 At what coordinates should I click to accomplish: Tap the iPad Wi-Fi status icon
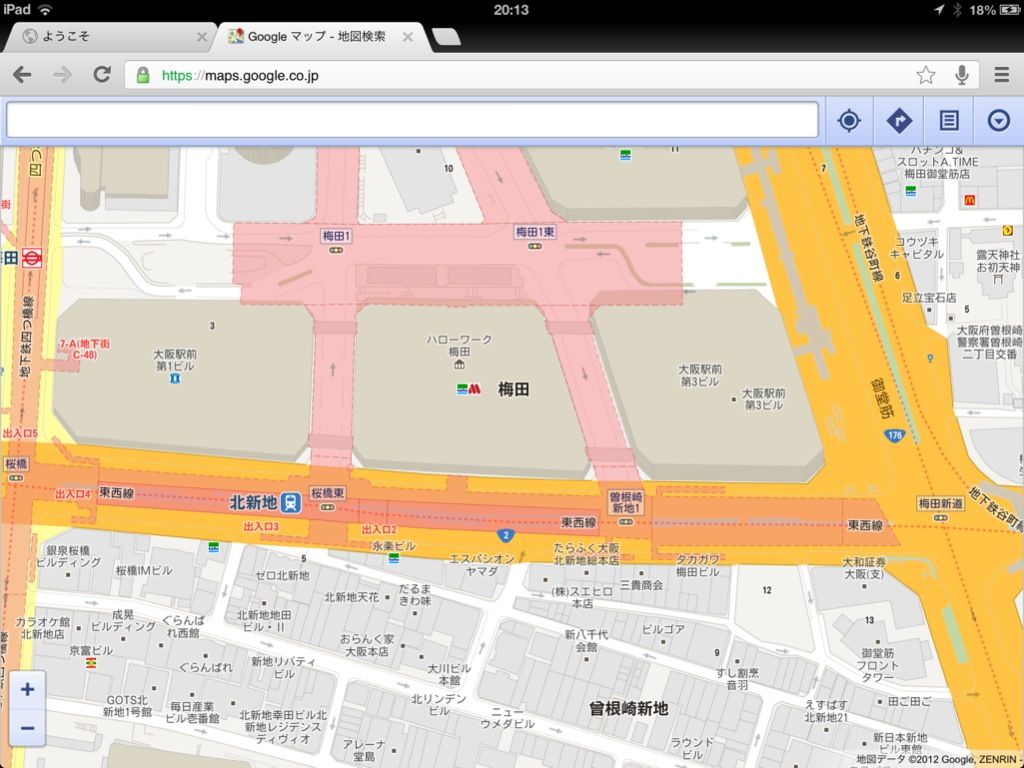click(45, 9)
